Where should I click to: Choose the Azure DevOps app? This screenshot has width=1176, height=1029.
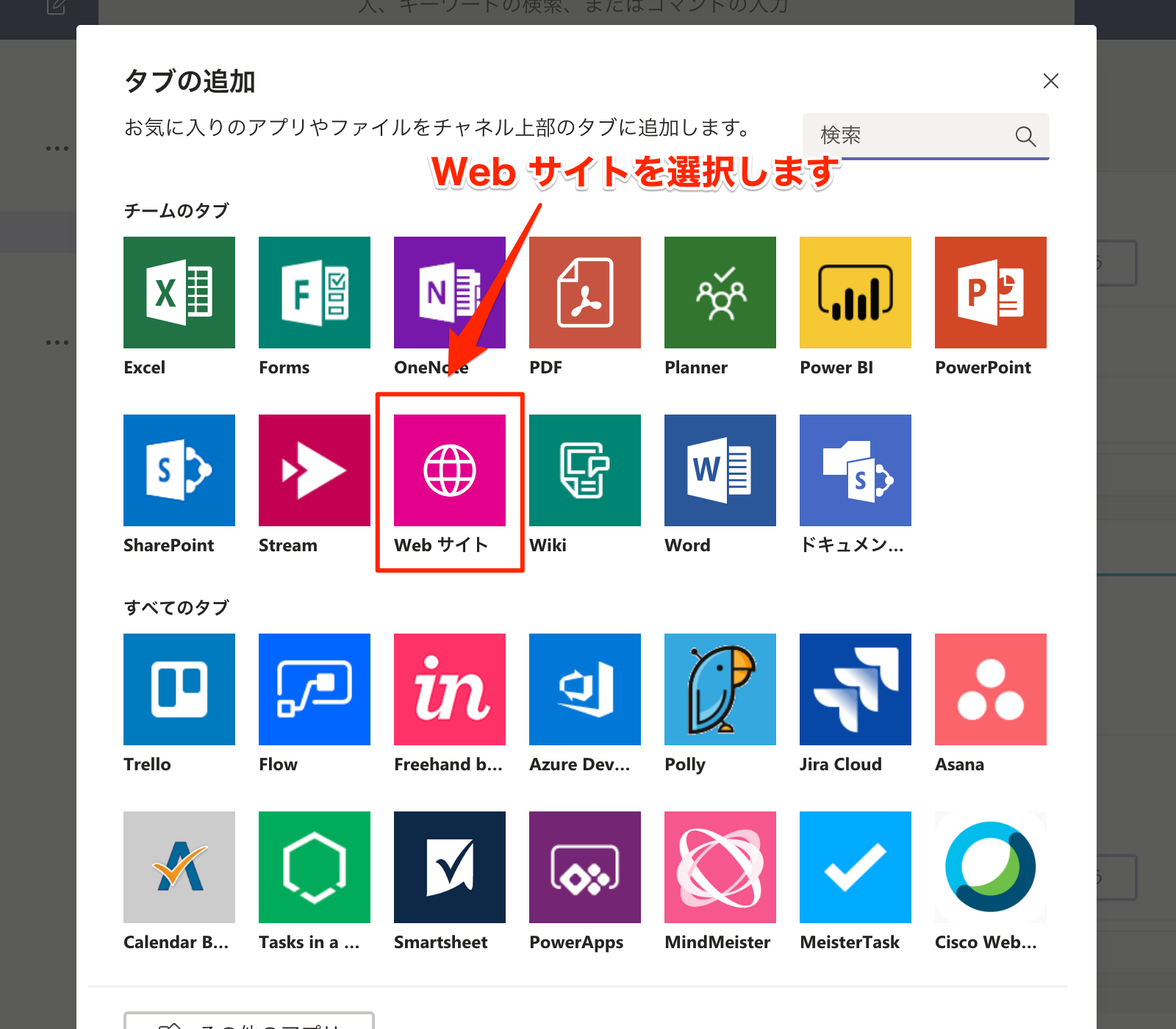pyautogui.click(x=585, y=689)
